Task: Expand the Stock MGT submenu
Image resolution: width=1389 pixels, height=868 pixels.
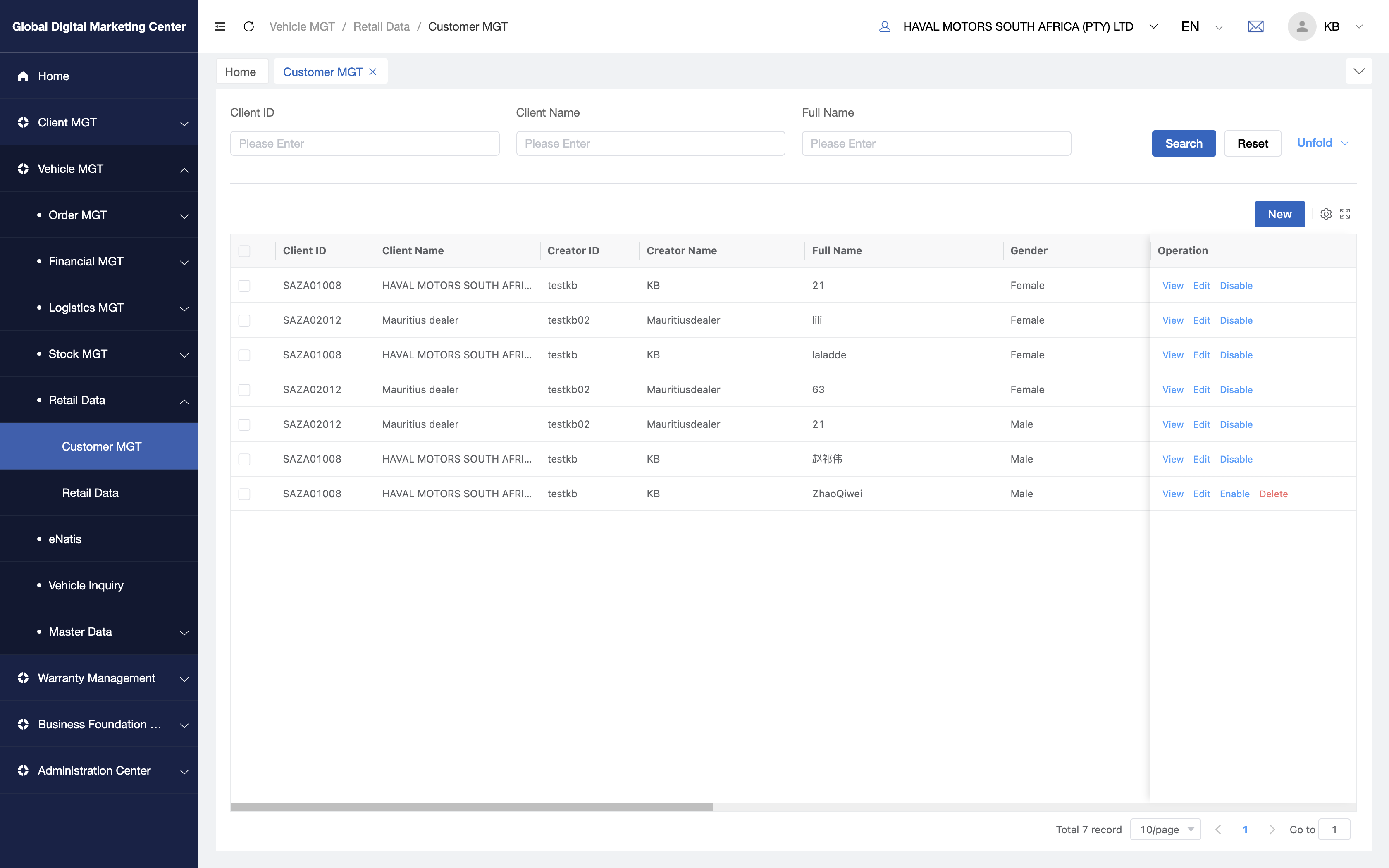Action: [184, 355]
